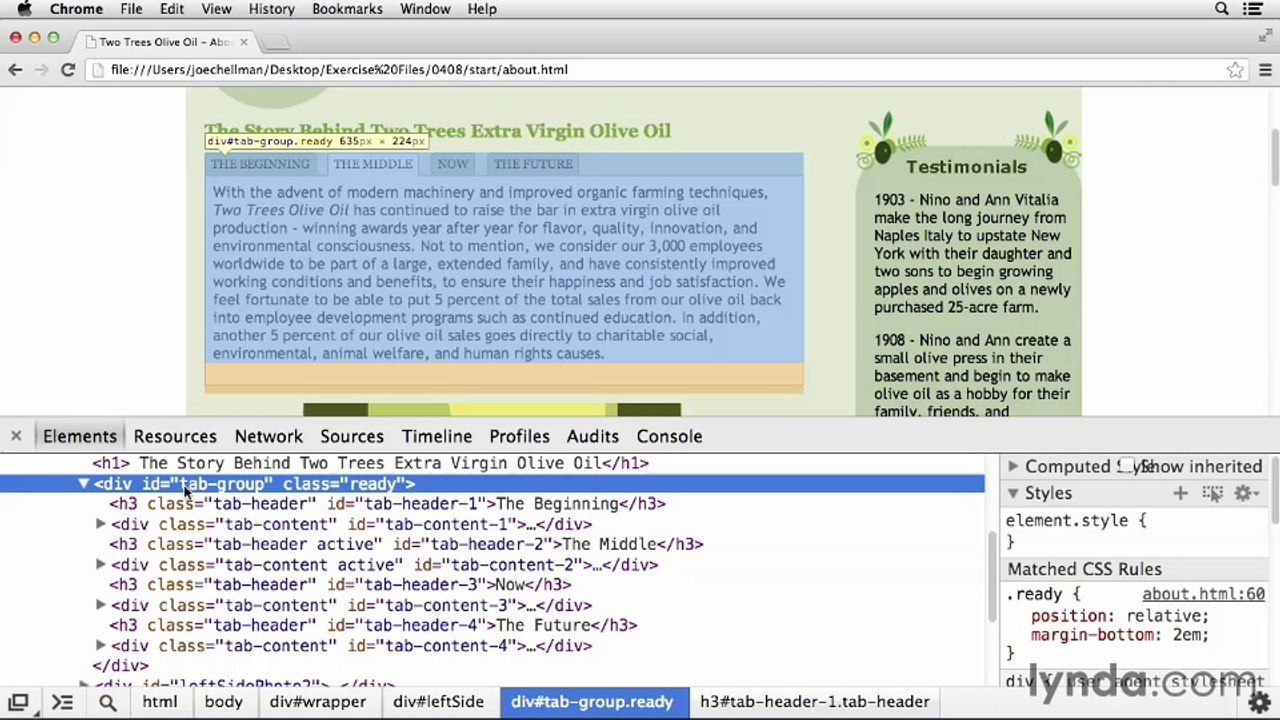This screenshot has width=1280, height=720.
Task: Click the h3#tab-header-1.tab-header breadcrumb
Action: (x=815, y=702)
